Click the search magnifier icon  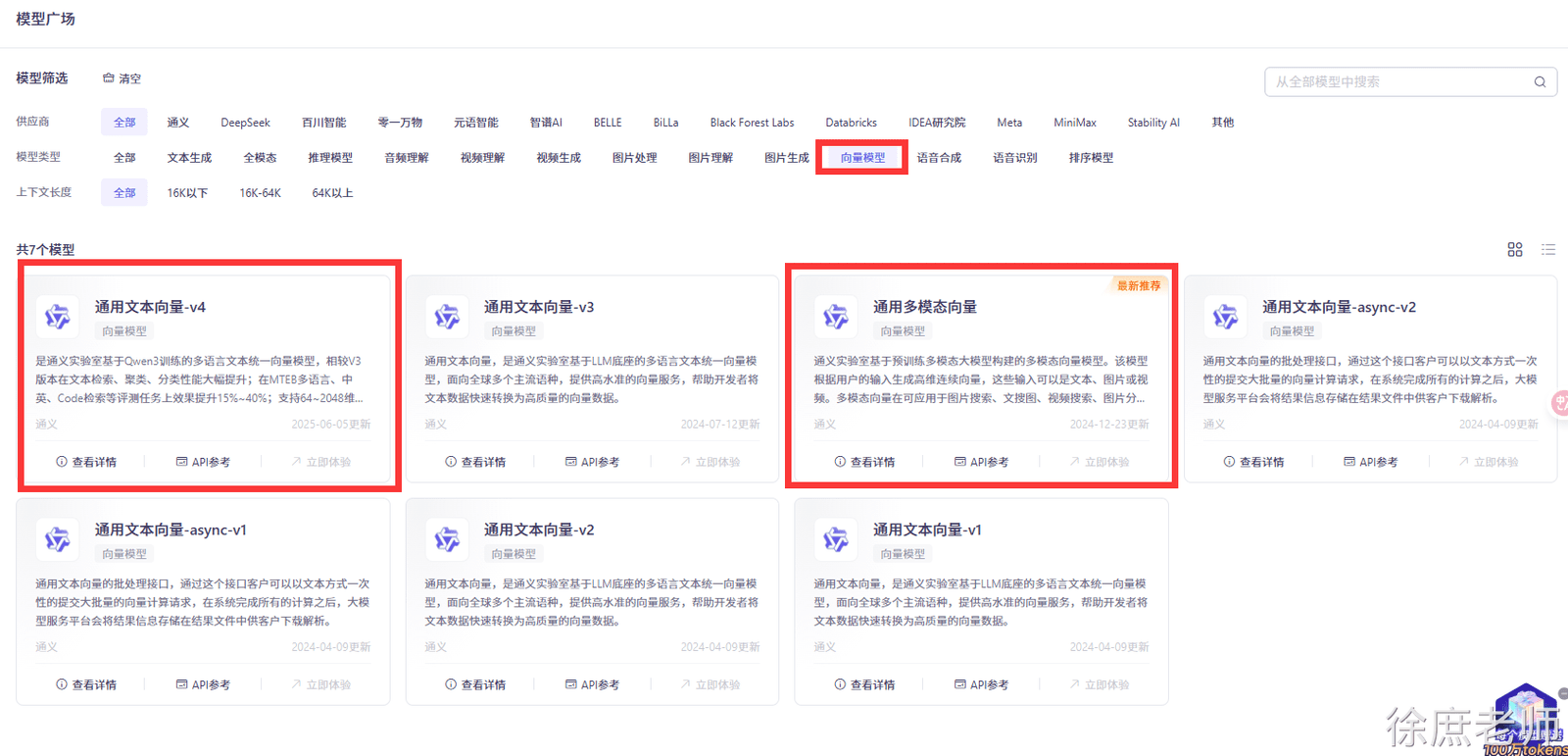tap(1540, 82)
